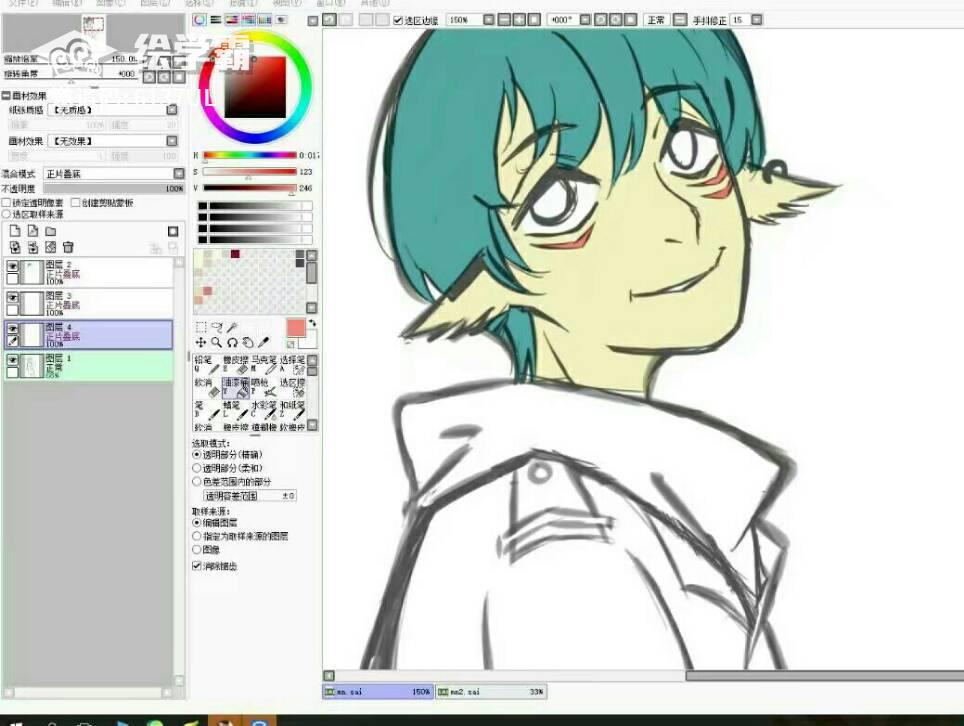Choose the 水彩笔 watercolor brush
964x726 pixels.
point(264,410)
